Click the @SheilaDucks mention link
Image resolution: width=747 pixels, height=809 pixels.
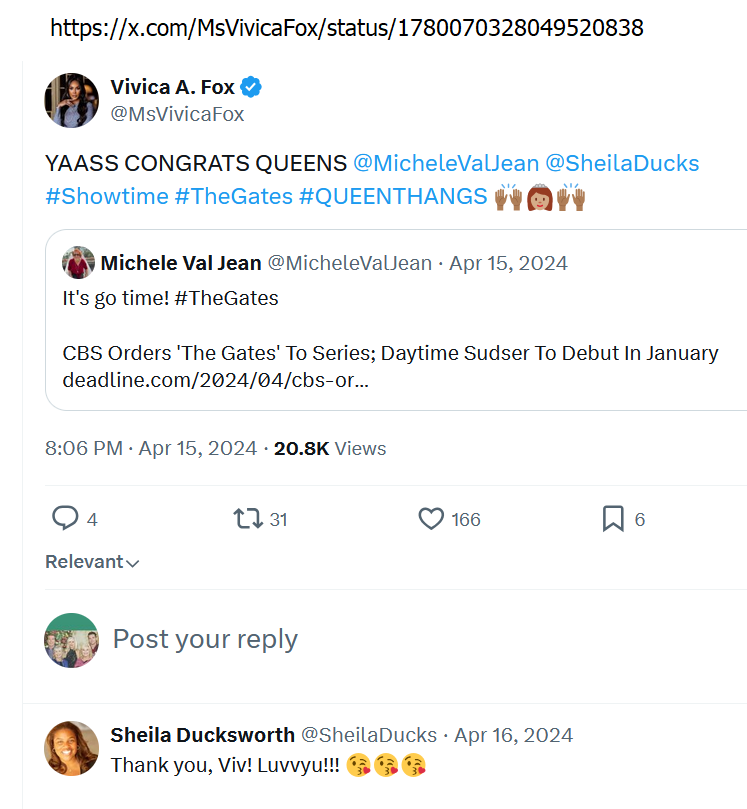coord(622,163)
